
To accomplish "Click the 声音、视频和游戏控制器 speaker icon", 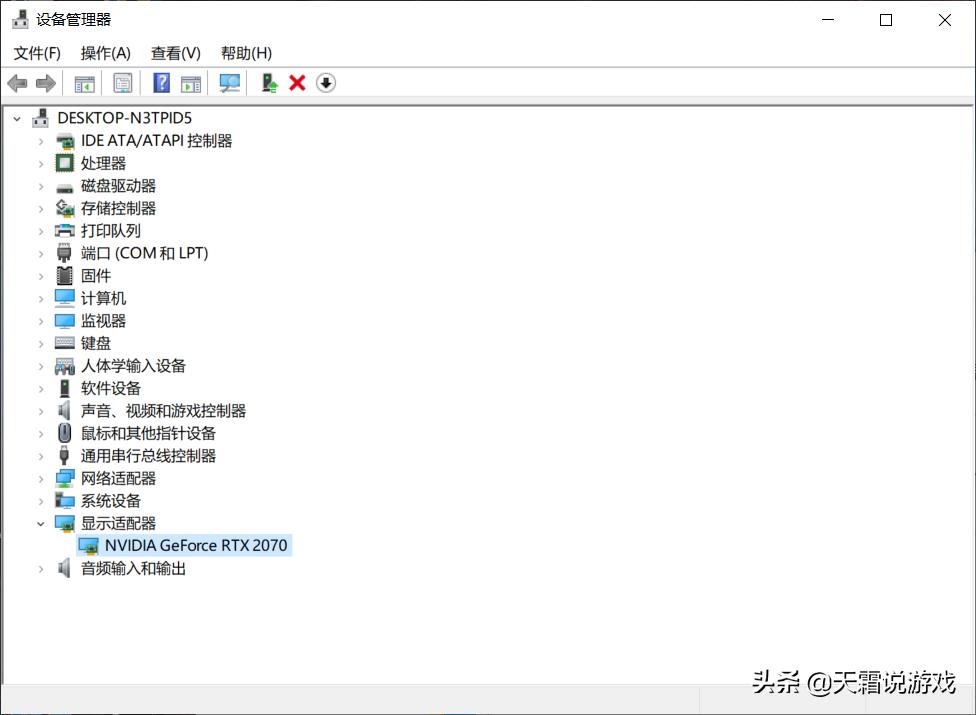I will (x=64, y=411).
